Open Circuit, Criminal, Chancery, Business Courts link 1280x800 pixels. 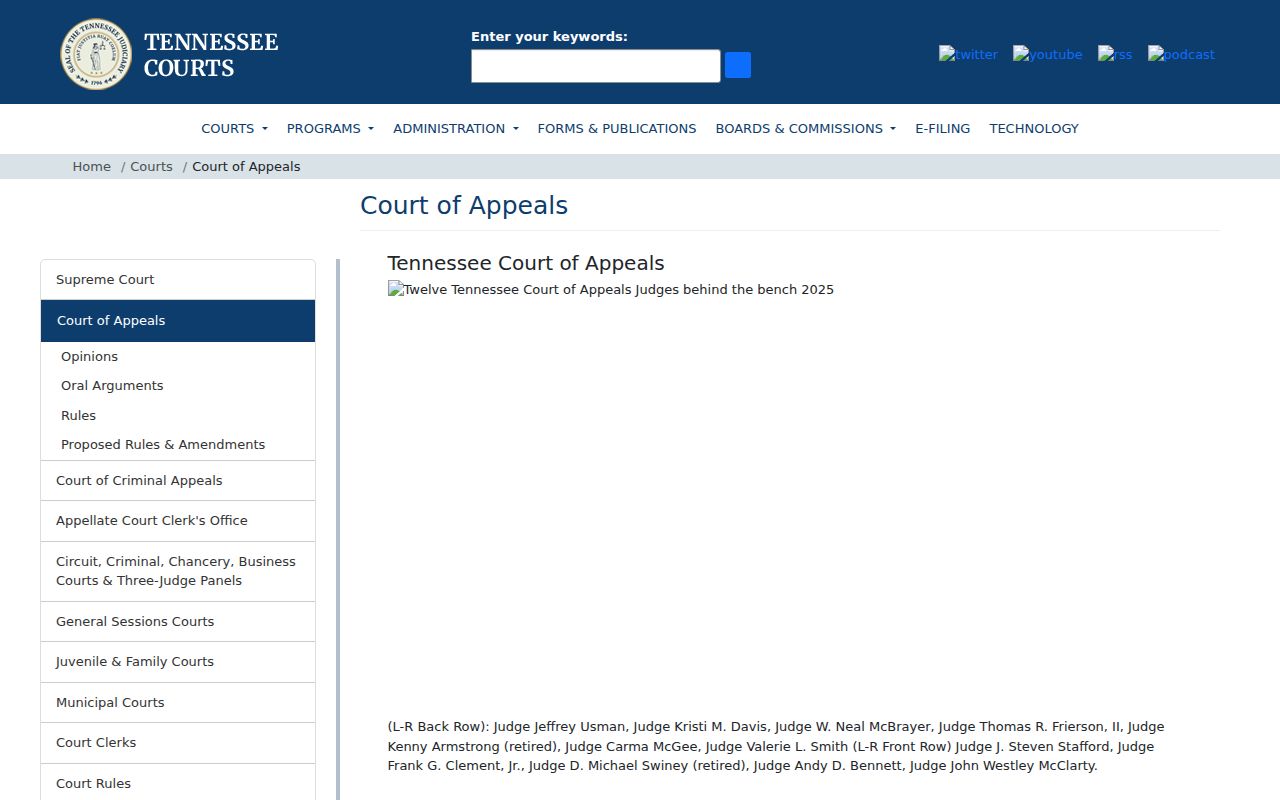pos(178,571)
